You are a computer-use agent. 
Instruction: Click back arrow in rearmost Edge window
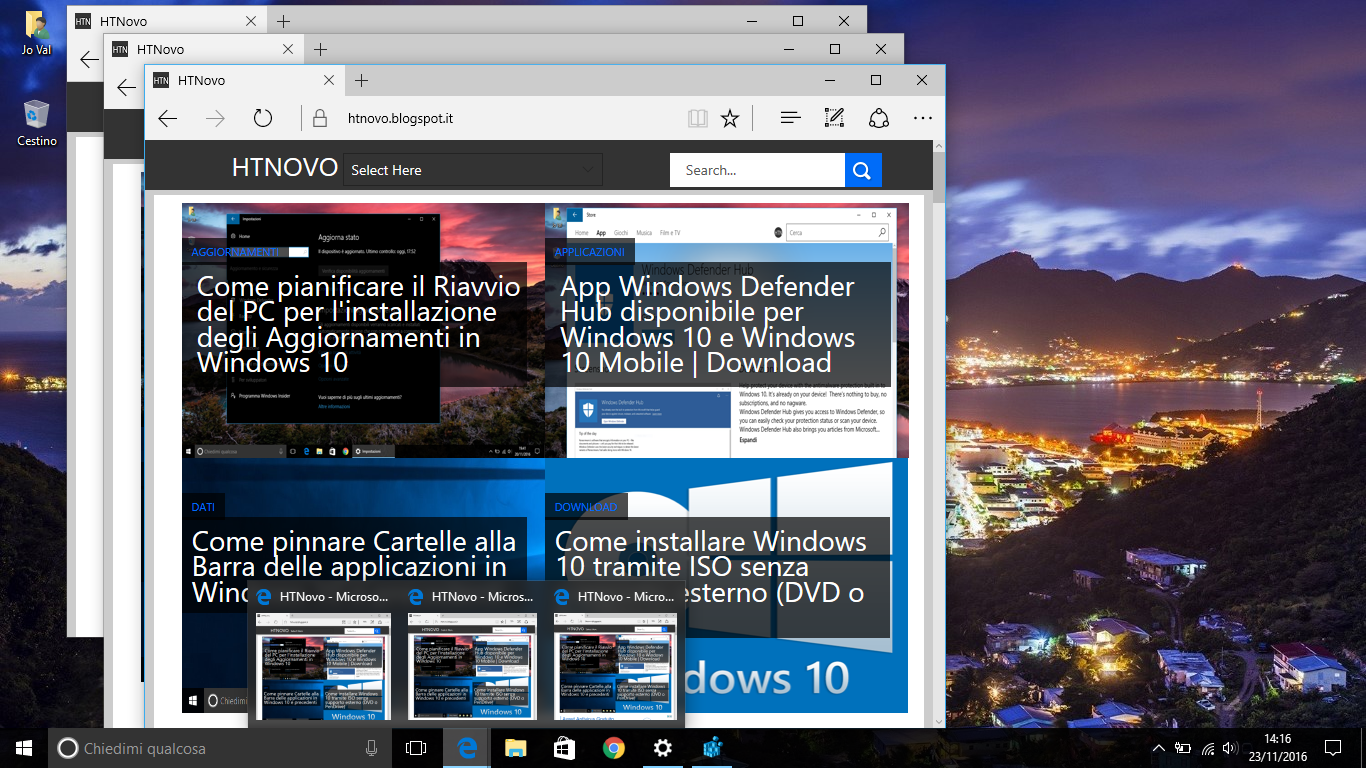tap(89, 60)
